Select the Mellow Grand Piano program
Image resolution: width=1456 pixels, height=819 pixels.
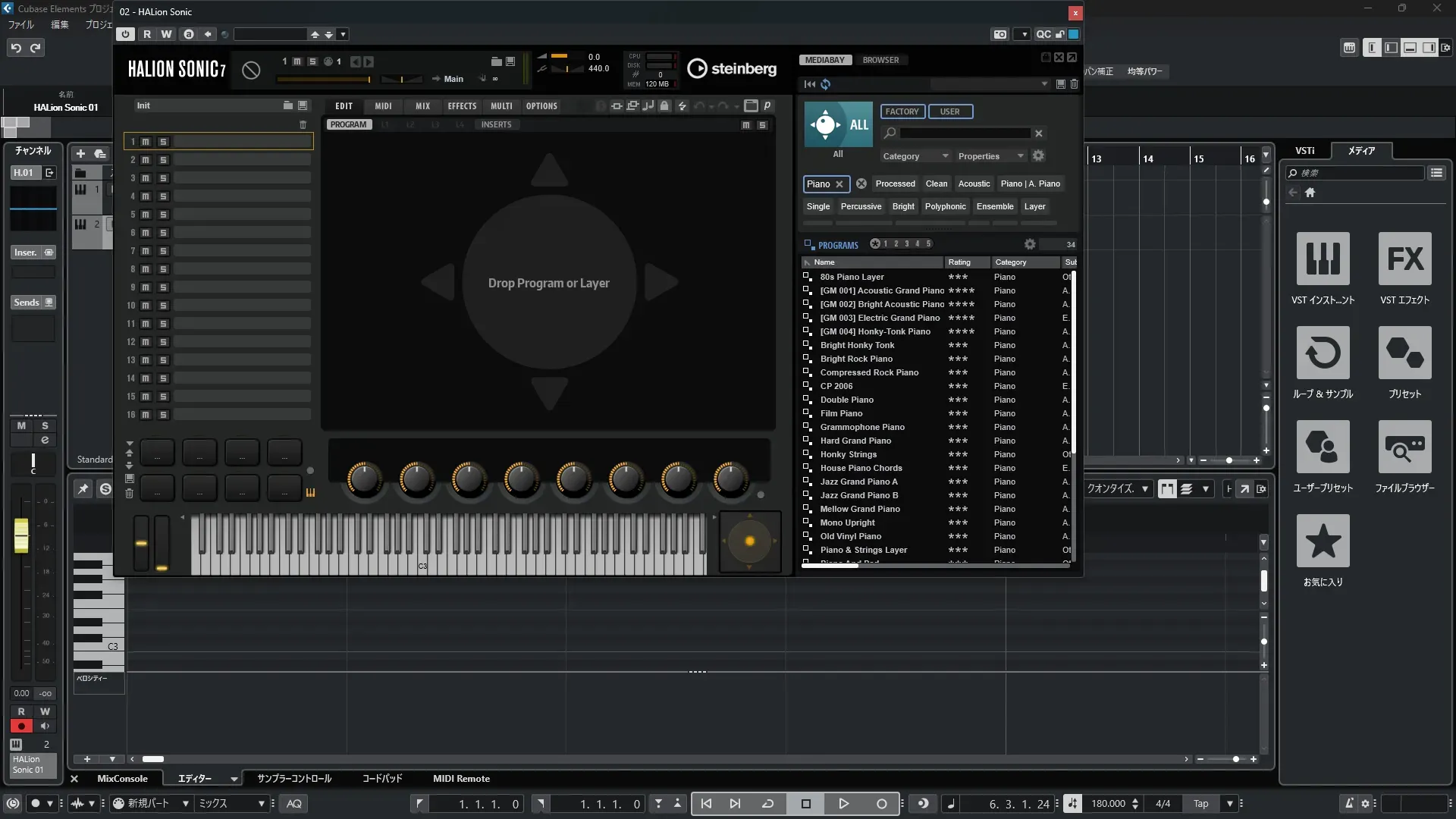pyautogui.click(x=860, y=509)
